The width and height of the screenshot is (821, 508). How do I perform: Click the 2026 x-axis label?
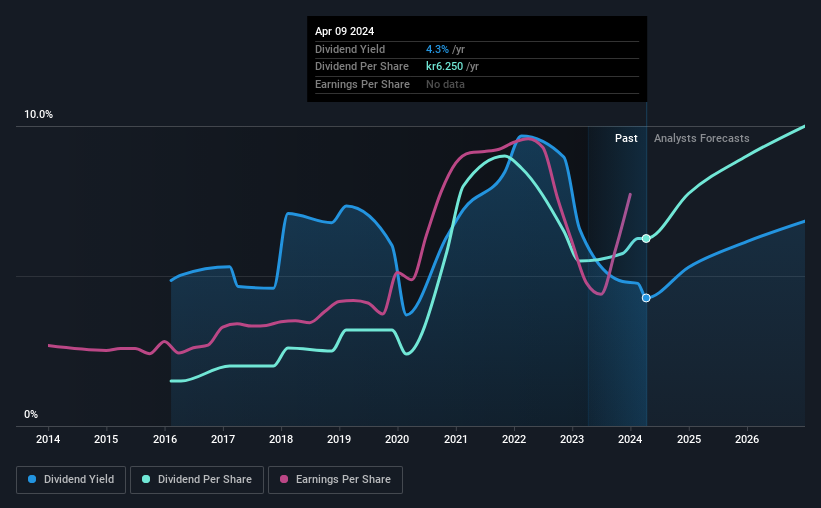pyautogui.click(x=747, y=439)
